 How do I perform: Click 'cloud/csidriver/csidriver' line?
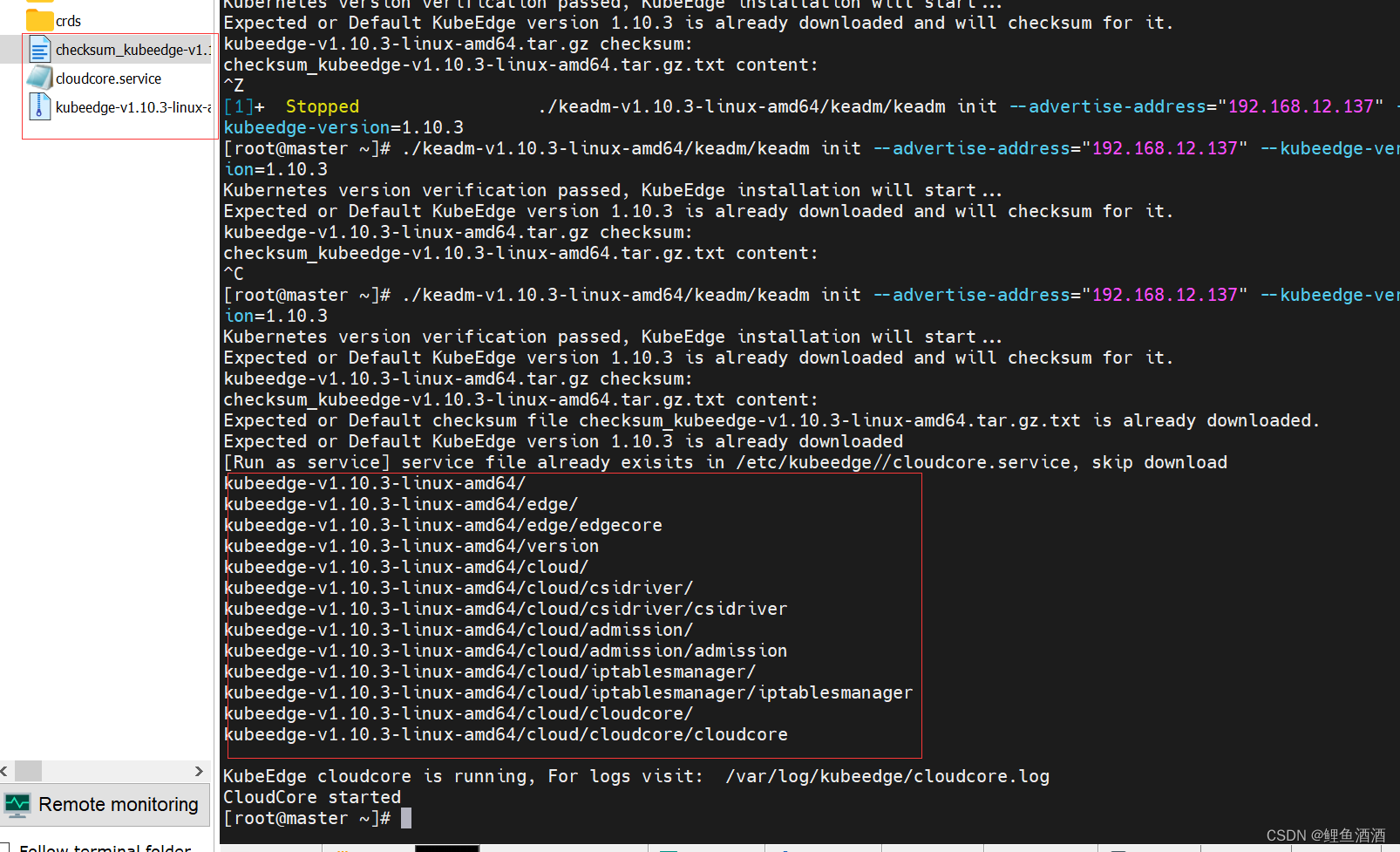tap(506, 609)
